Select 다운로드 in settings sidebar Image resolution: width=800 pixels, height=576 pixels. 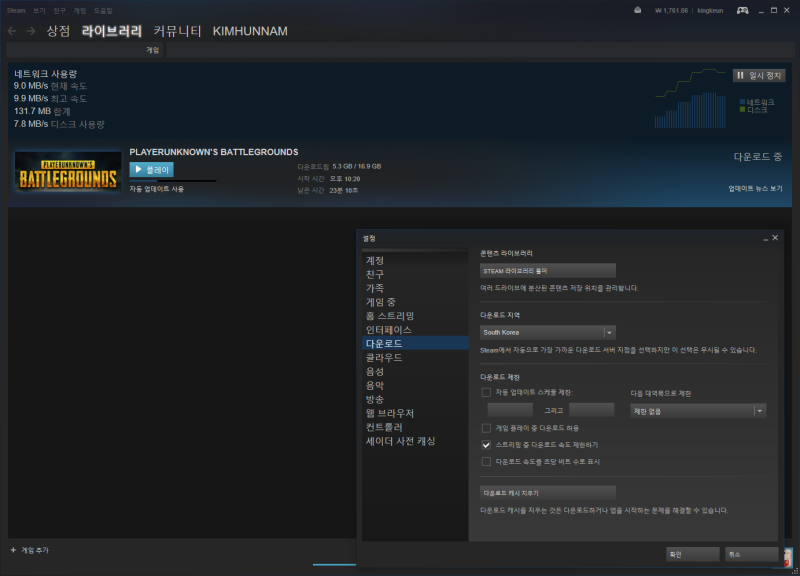point(415,343)
